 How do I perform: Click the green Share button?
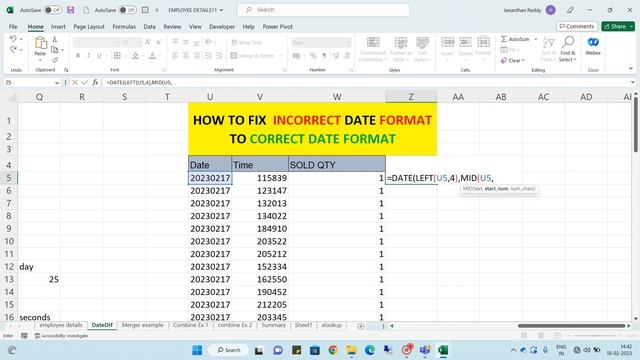pyautogui.click(x=618, y=26)
